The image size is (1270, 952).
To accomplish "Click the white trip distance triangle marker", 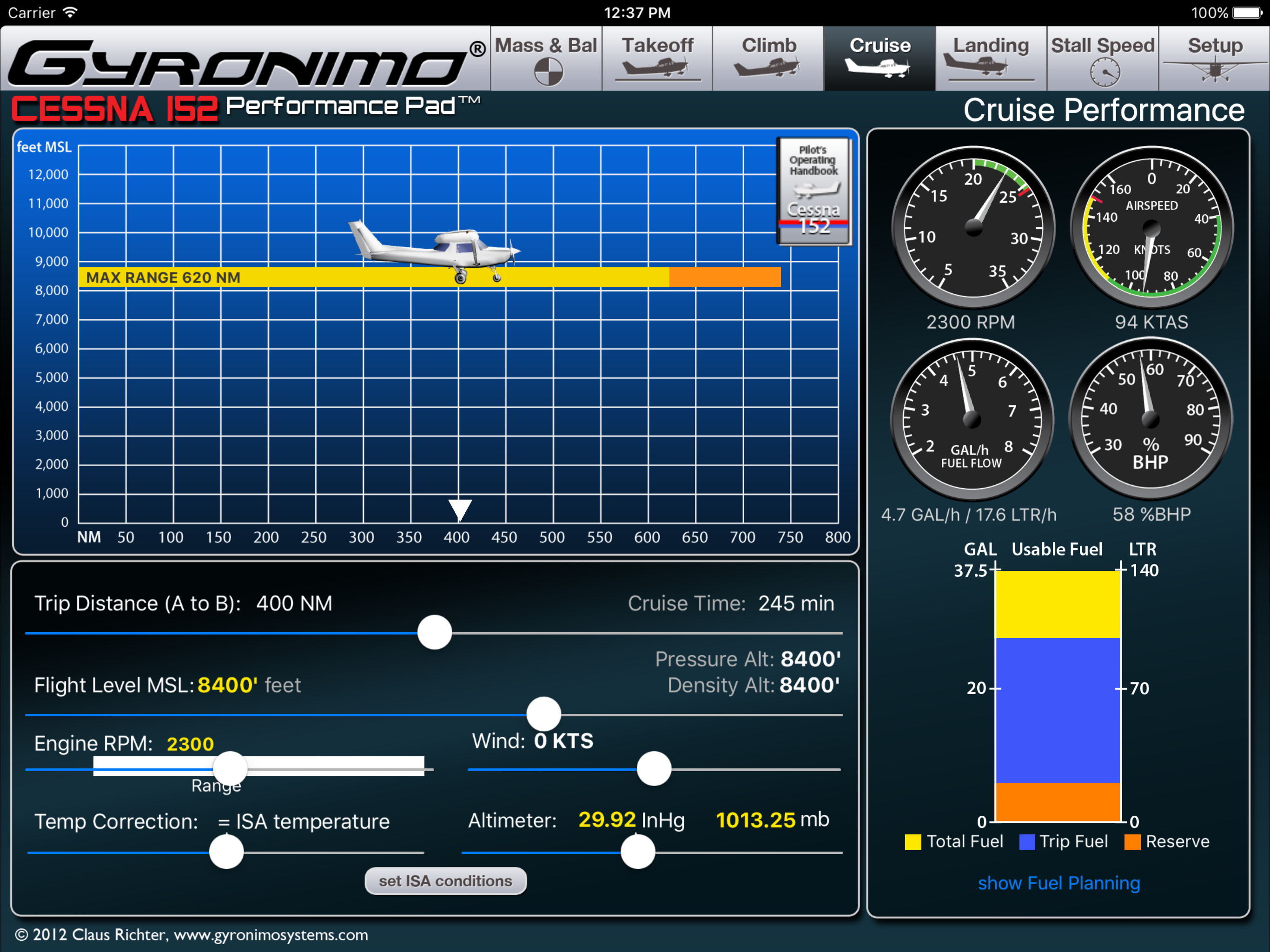I will 460,509.
